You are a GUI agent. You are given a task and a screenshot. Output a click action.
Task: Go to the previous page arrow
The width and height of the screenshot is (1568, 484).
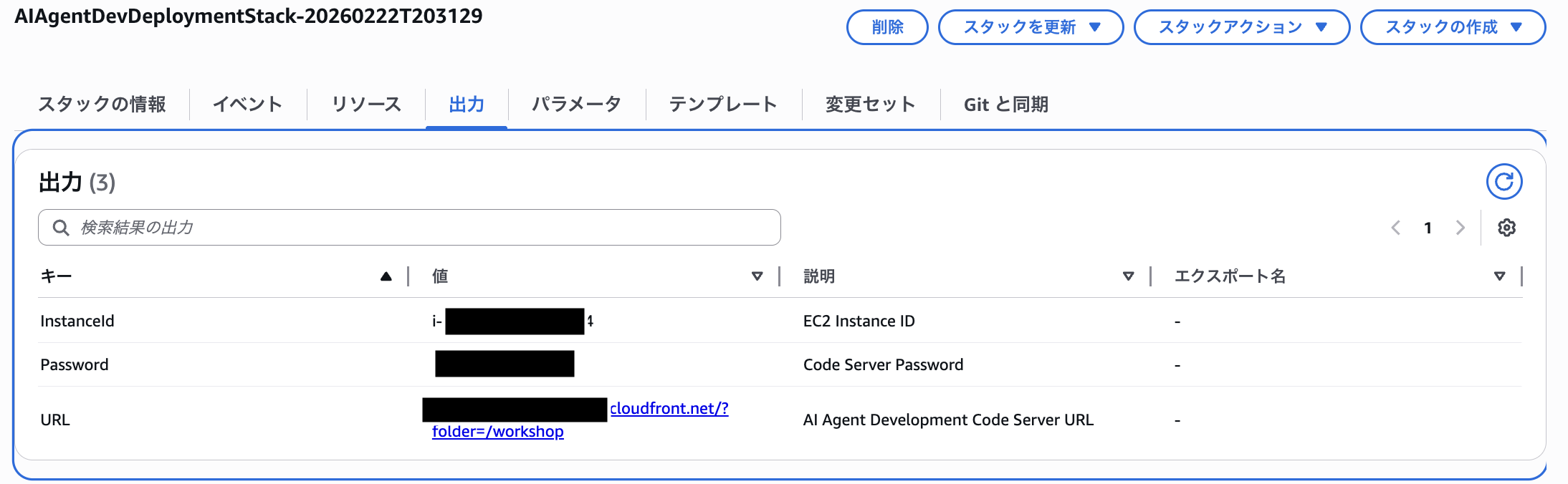click(x=1395, y=228)
